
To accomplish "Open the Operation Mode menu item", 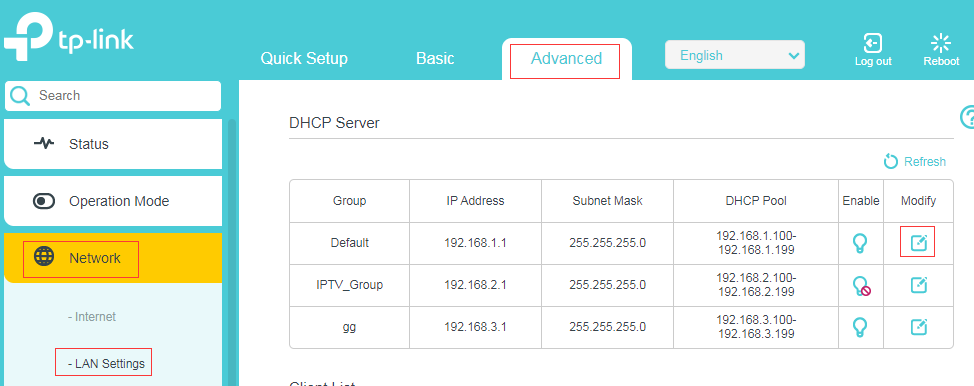I will (x=113, y=201).
